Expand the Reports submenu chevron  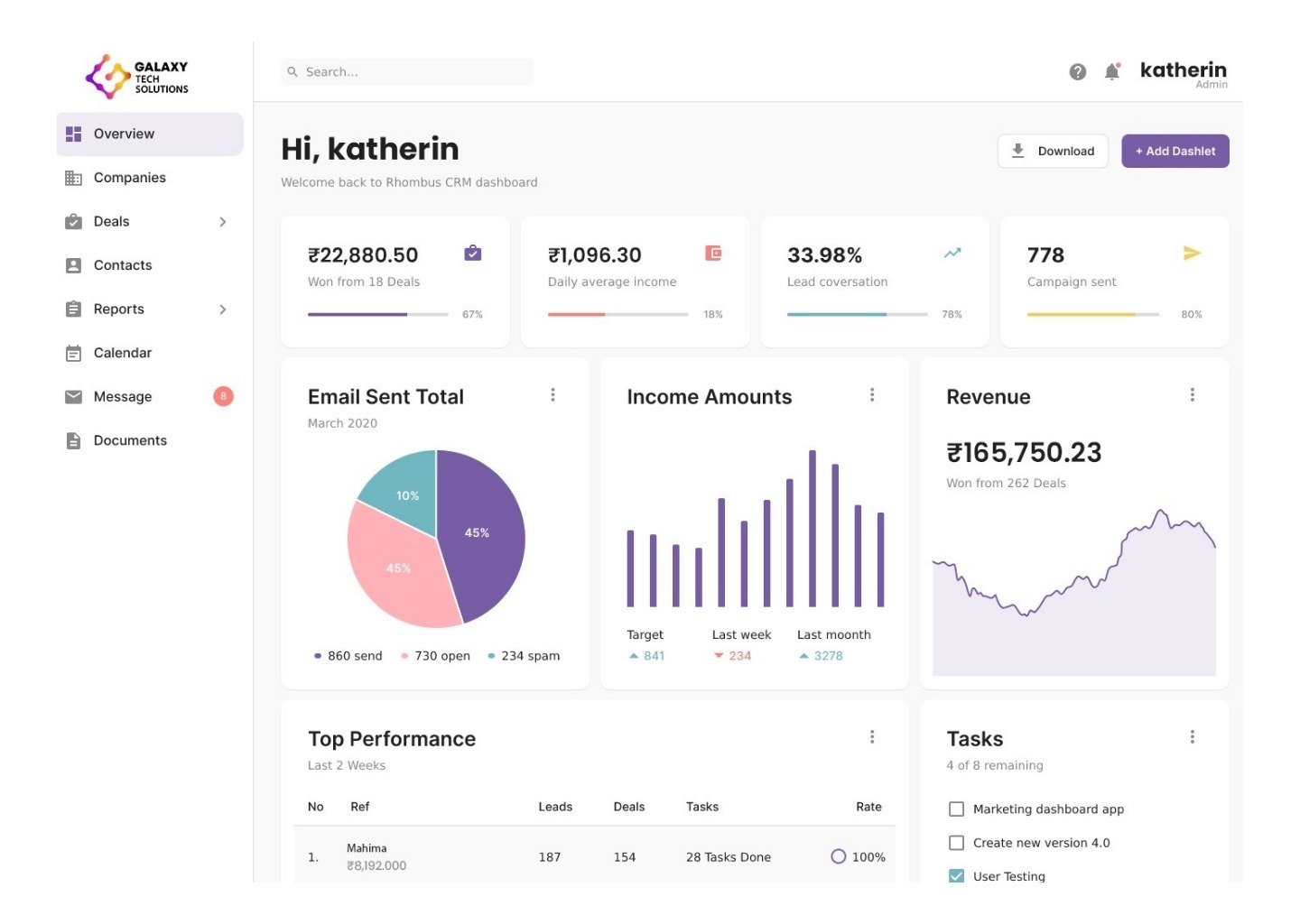click(x=222, y=310)
